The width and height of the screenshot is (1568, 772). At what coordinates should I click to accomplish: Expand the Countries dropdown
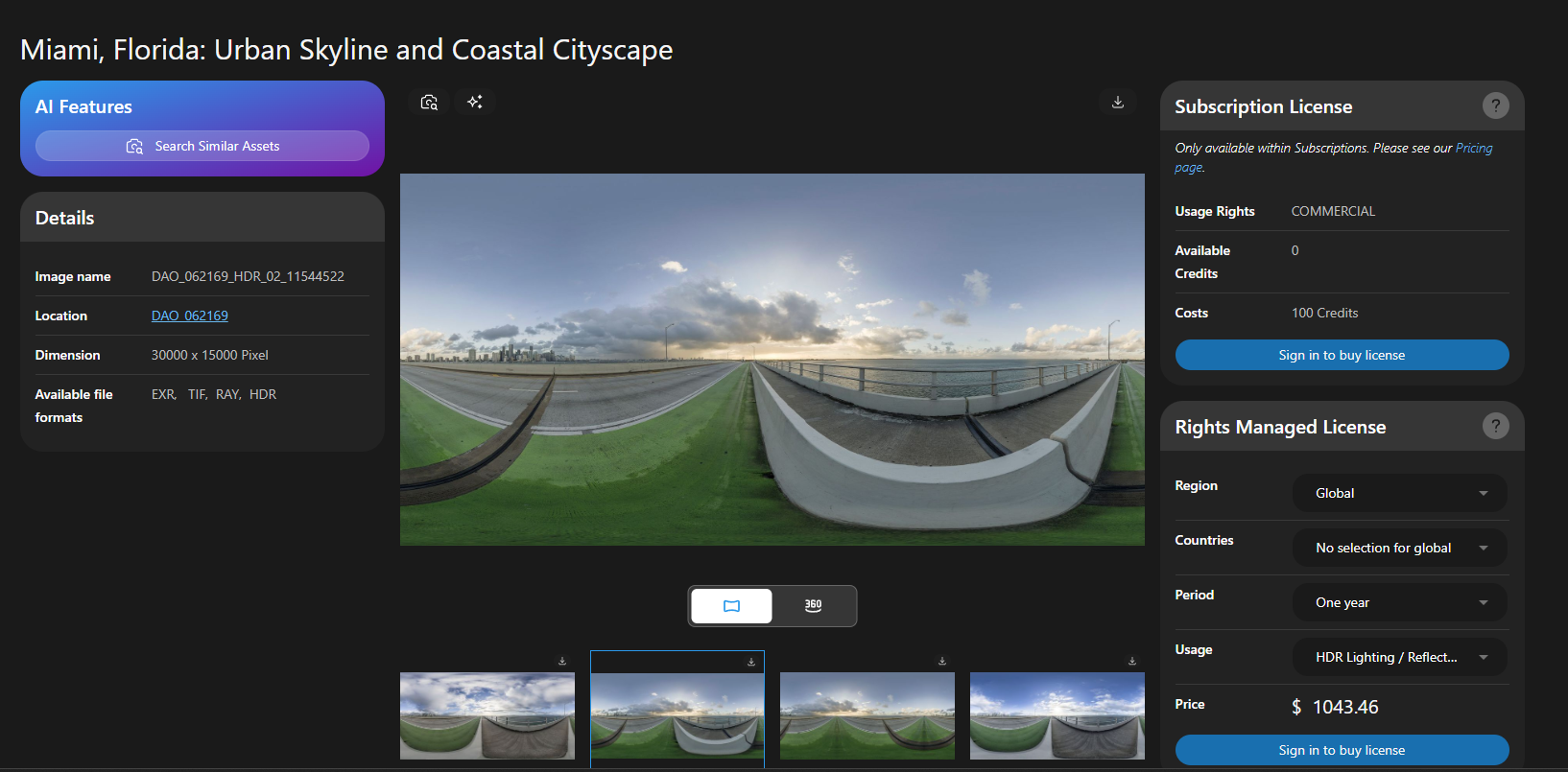click(1399, 548)
